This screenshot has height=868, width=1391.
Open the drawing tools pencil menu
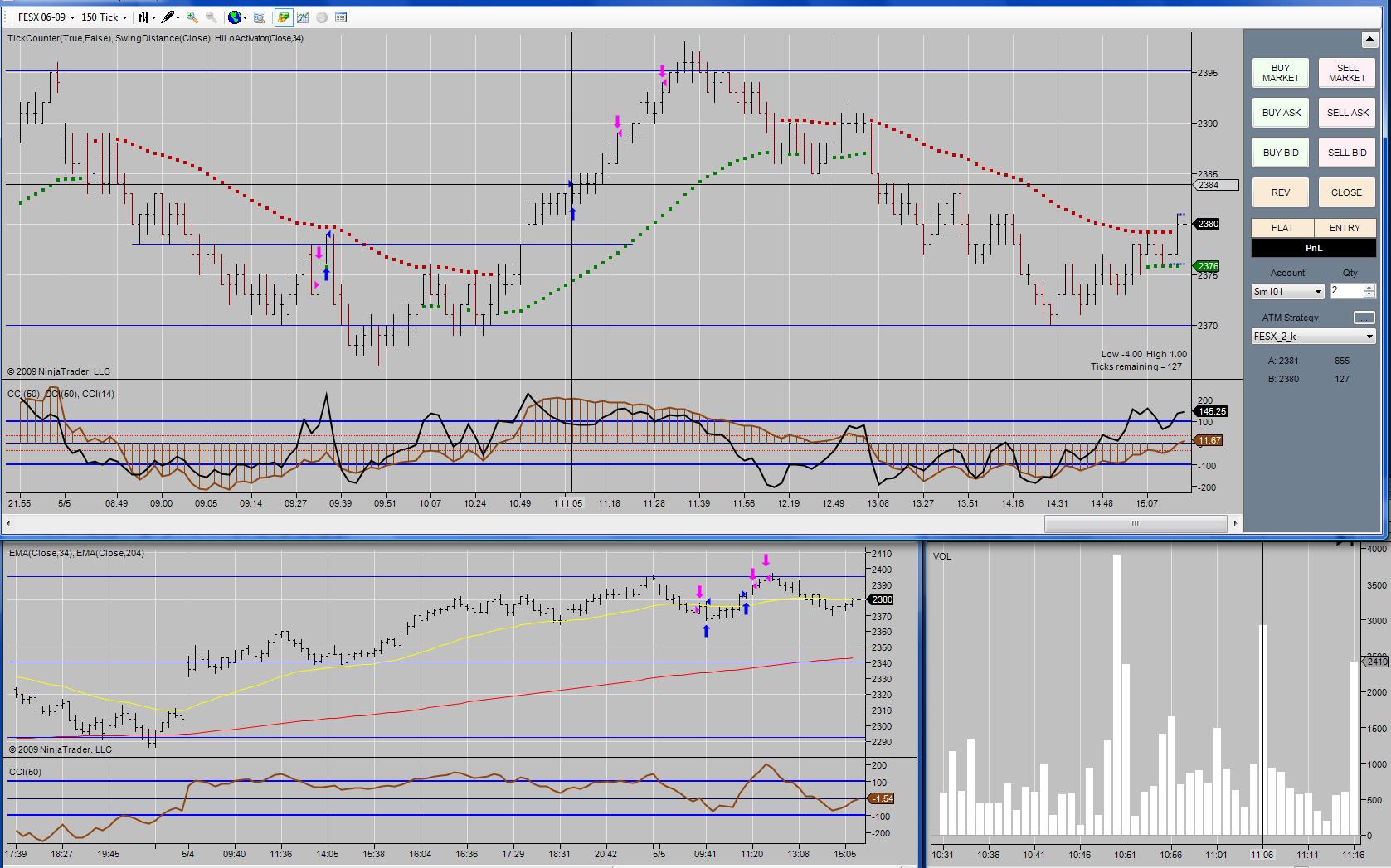[170, 17]
